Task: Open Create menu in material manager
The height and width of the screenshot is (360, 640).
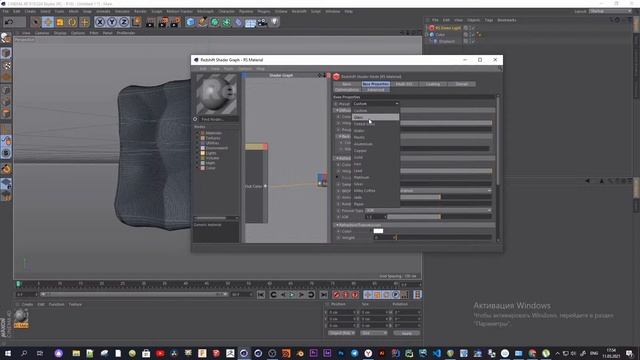Action: [x=27, y=304]
